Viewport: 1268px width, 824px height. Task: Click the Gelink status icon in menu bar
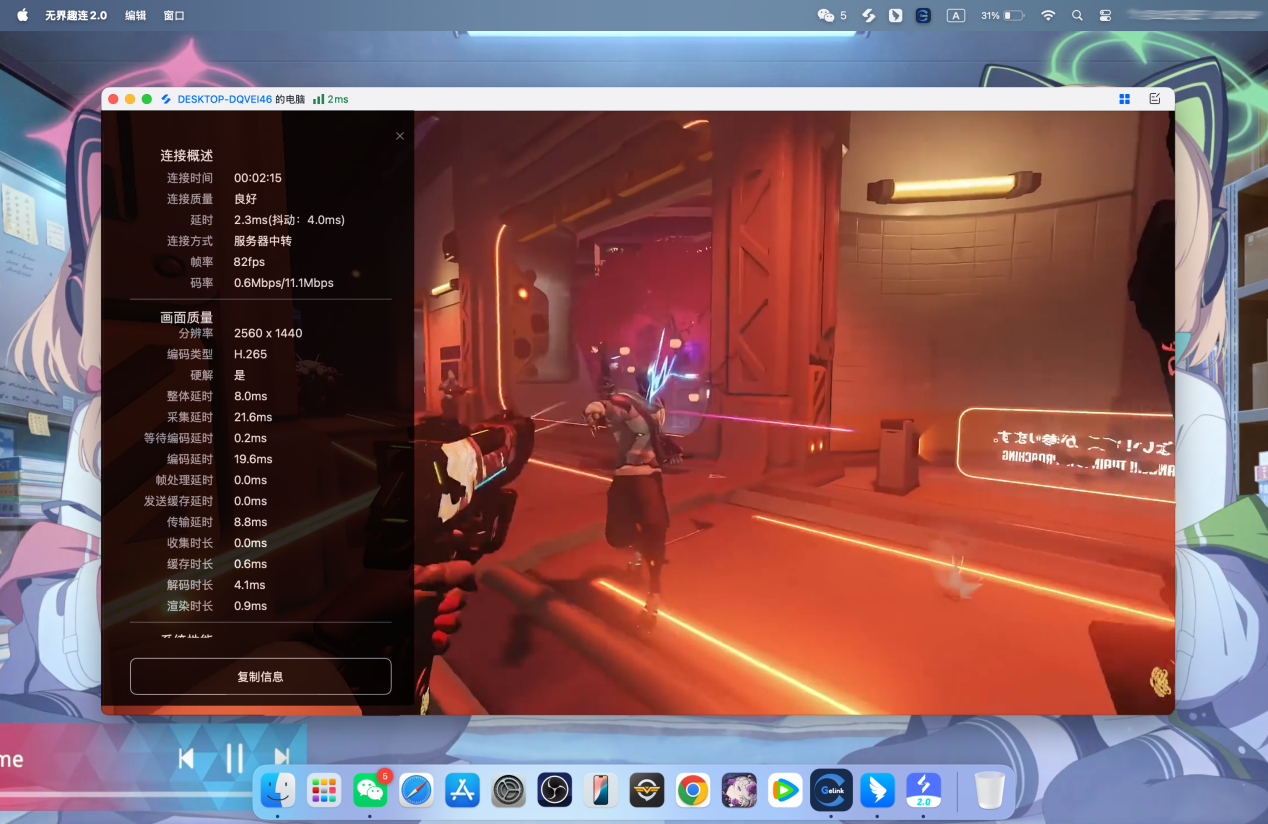click(923, 15)
